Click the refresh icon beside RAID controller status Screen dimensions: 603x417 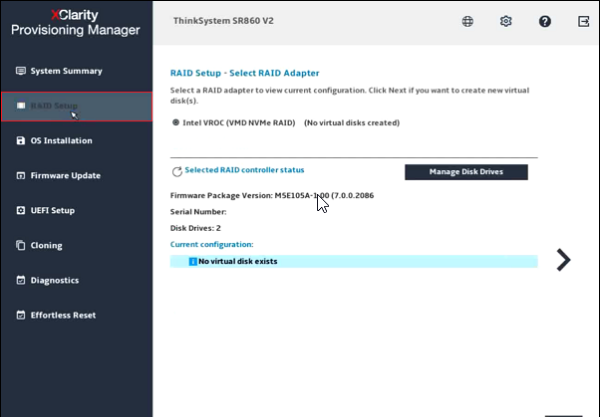point(177,172)
